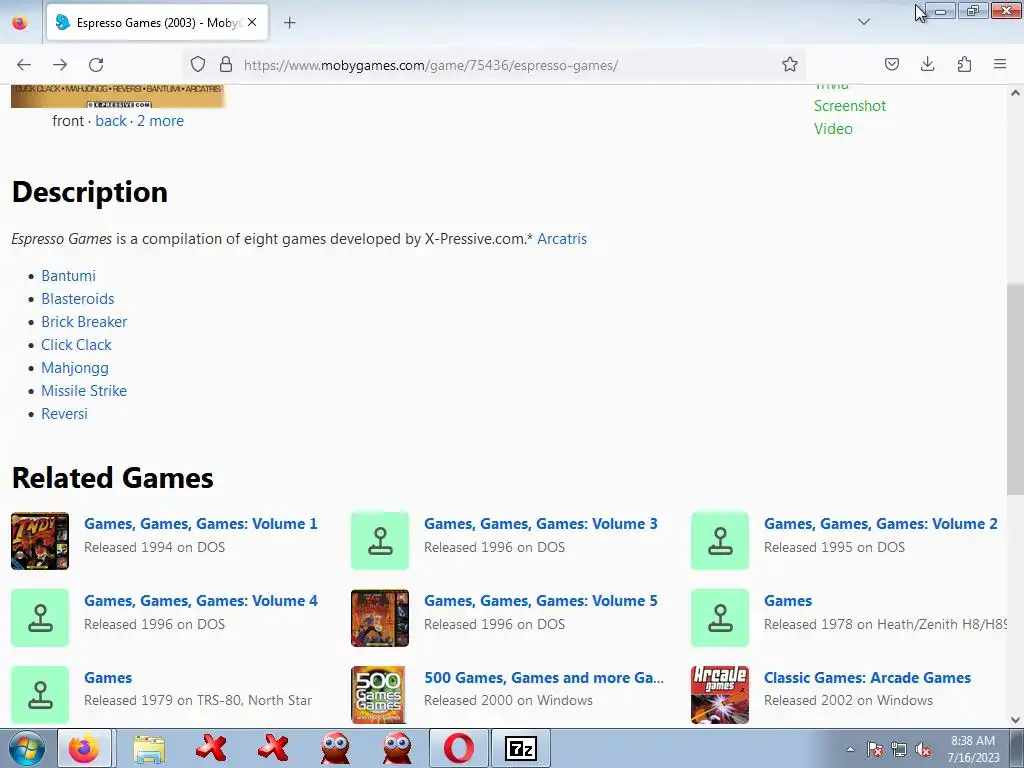Open Games released 1979 on TRS-80
The height and width of the screenshot is (768, 1024).
(x=108, y=678)
